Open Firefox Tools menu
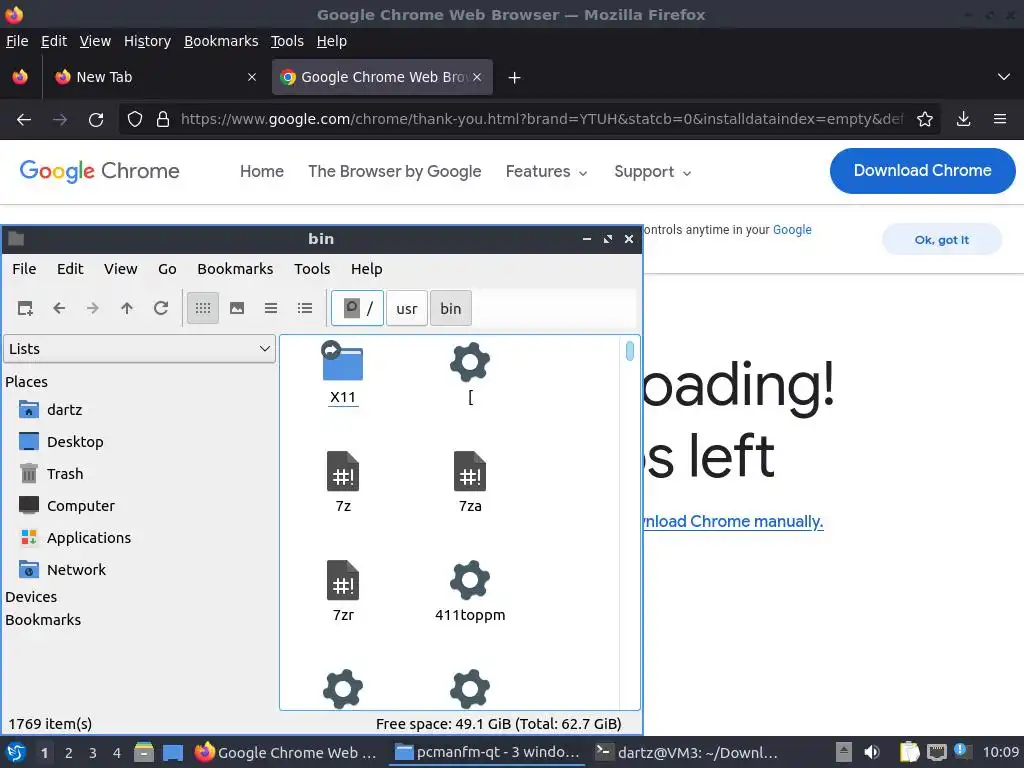1024x768 pixels. click(x=287, y=41)
